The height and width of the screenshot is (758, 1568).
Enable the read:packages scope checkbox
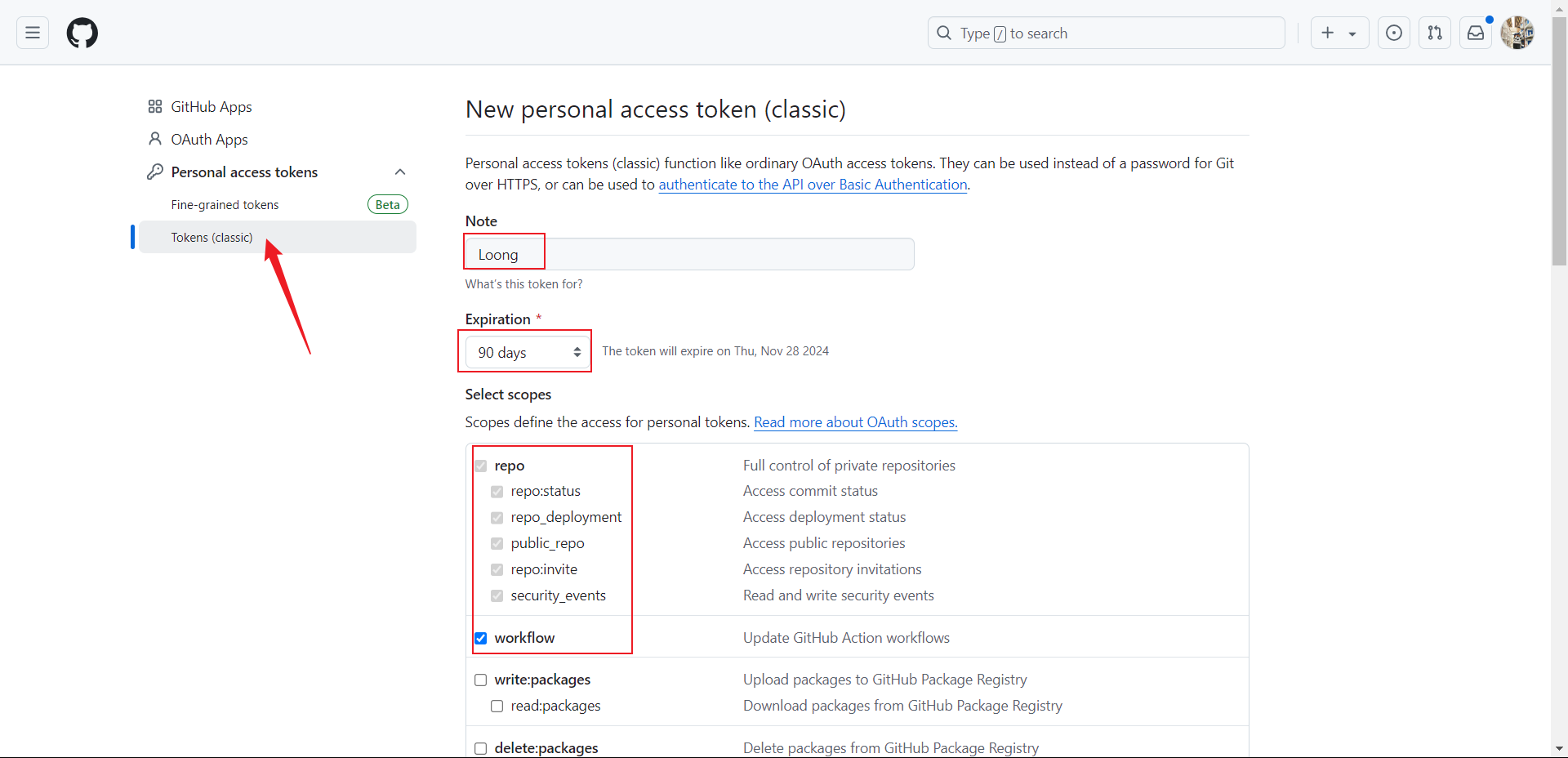click(497, 706)
